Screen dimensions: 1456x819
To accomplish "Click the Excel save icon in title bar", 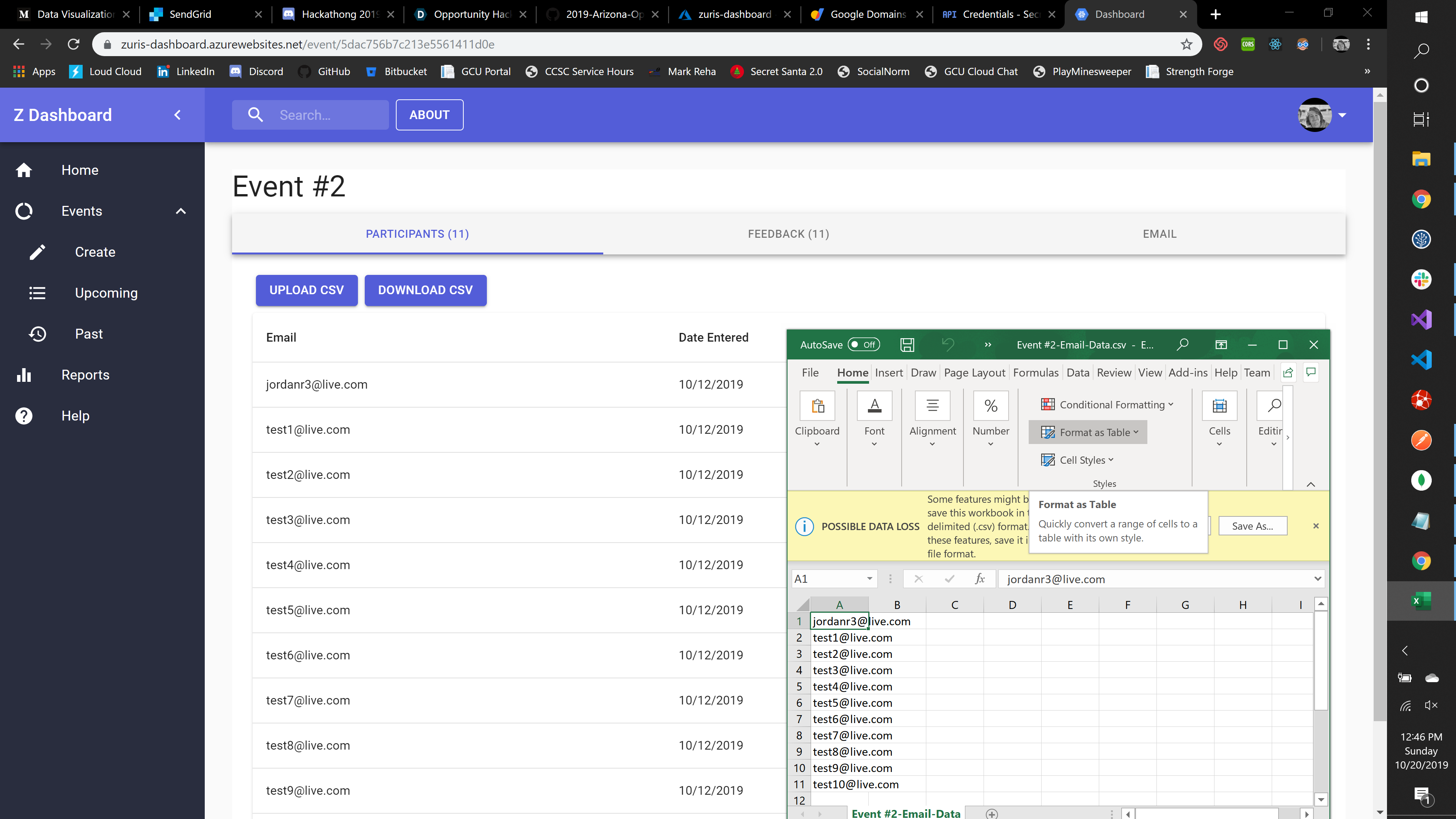I will (x=907, y=345).
